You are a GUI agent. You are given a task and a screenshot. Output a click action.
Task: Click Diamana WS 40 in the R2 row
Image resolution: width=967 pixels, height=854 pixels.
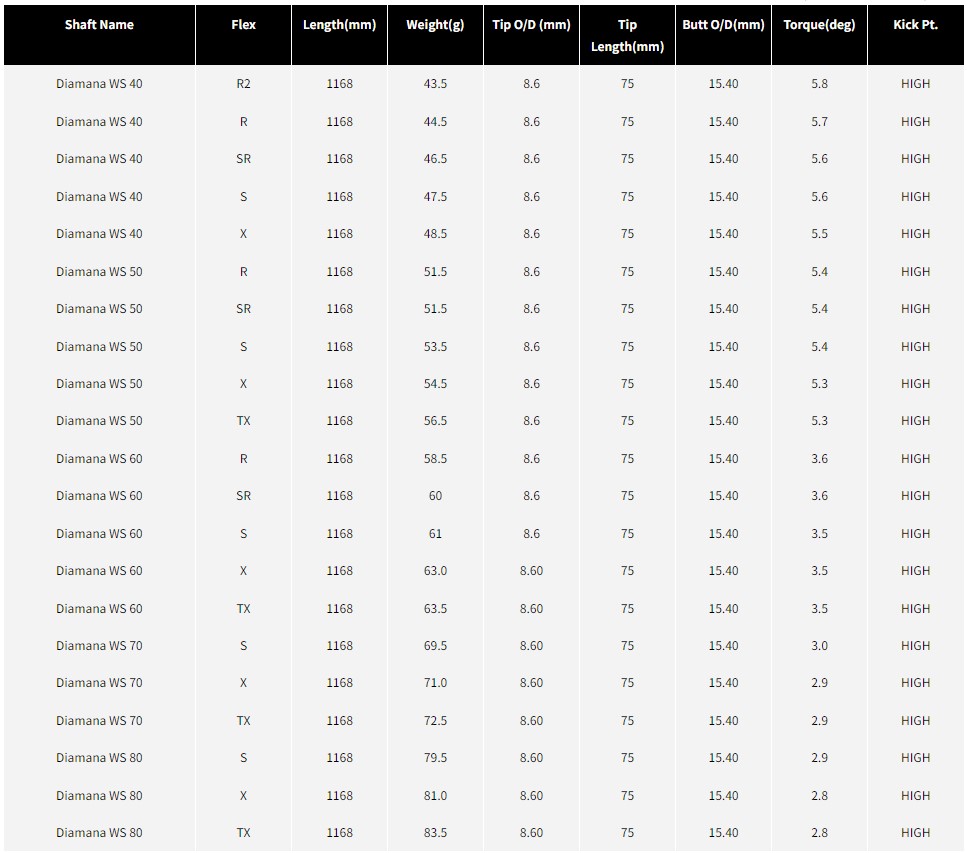click(99, 84)
